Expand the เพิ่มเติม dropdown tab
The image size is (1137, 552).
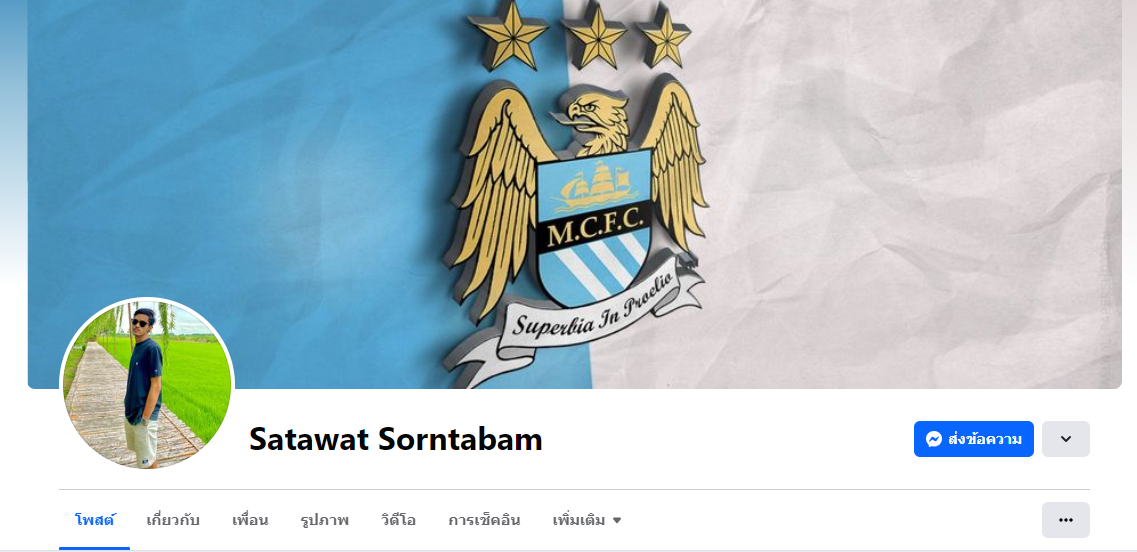tap(587, 520)
